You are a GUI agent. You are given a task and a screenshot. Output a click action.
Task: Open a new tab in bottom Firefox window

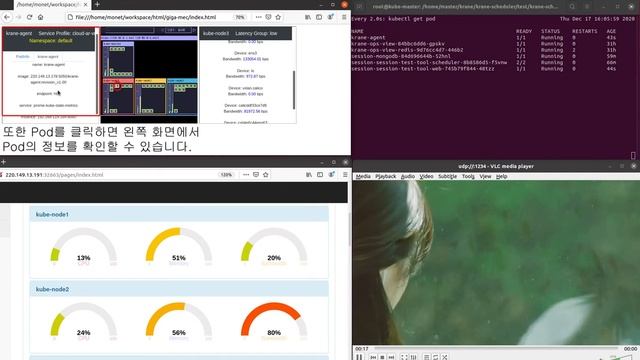3,162
